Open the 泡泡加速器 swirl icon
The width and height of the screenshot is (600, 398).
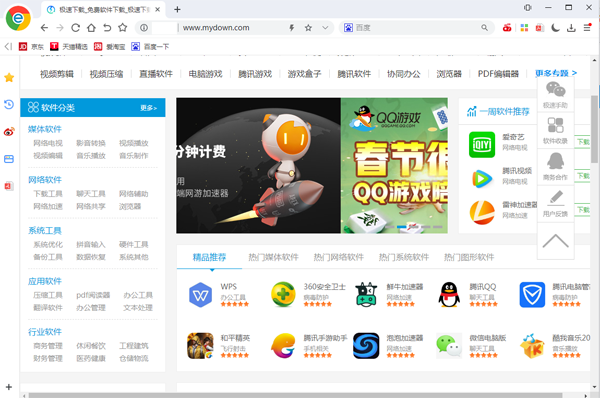tap(366, 346)
